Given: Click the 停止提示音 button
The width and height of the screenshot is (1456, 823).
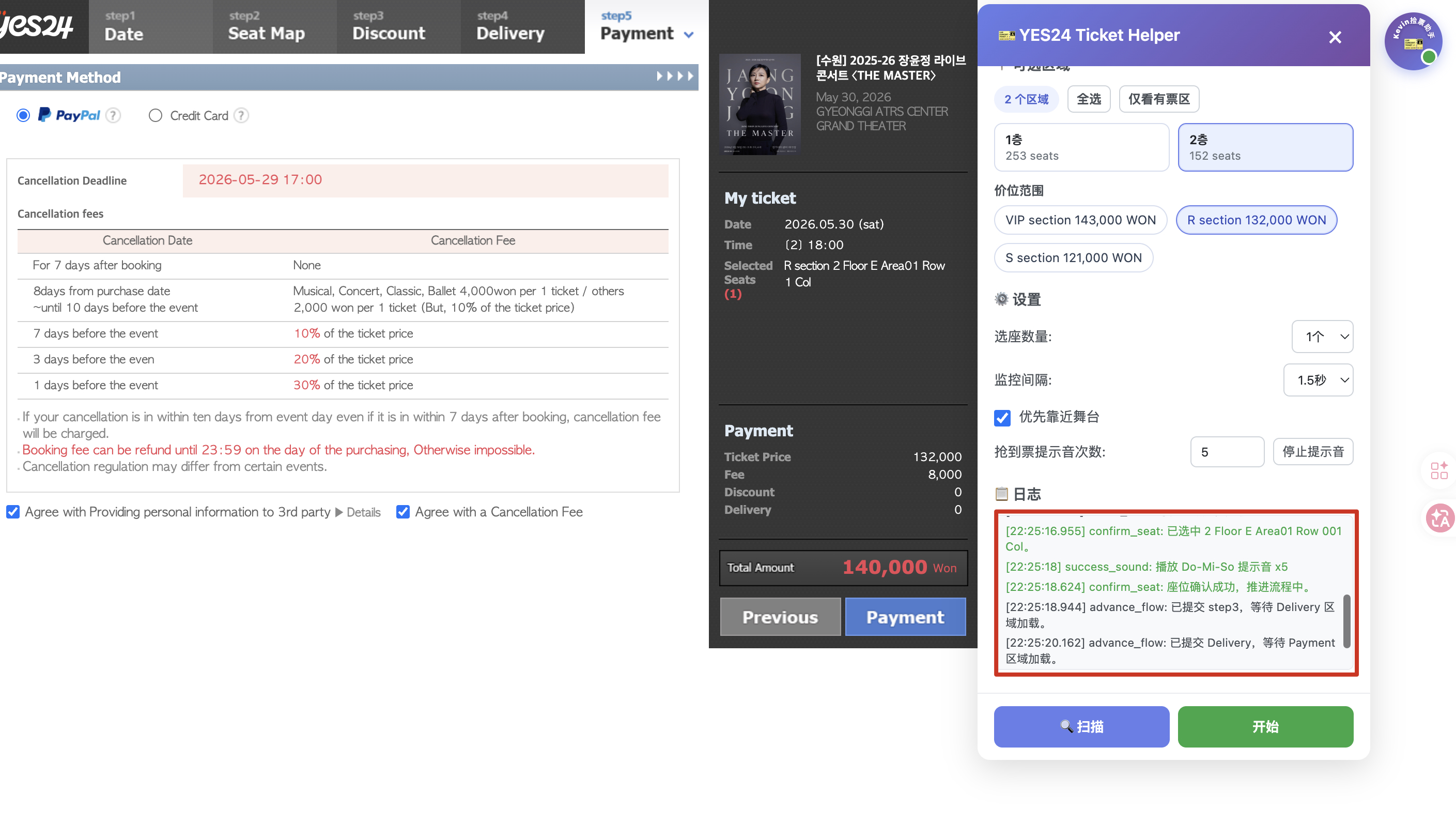Looking at the screenshot, I should point(1312,451).
